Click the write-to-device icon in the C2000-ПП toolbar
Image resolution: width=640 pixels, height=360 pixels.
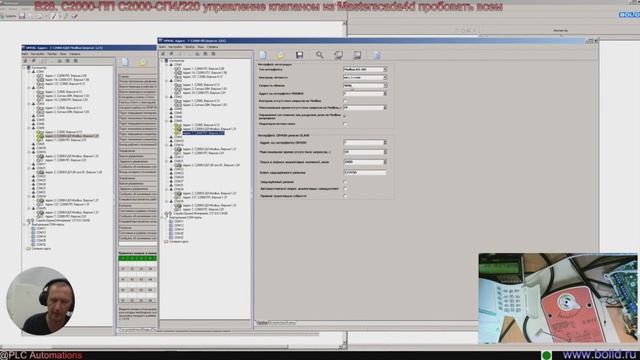tap(357, 55)
